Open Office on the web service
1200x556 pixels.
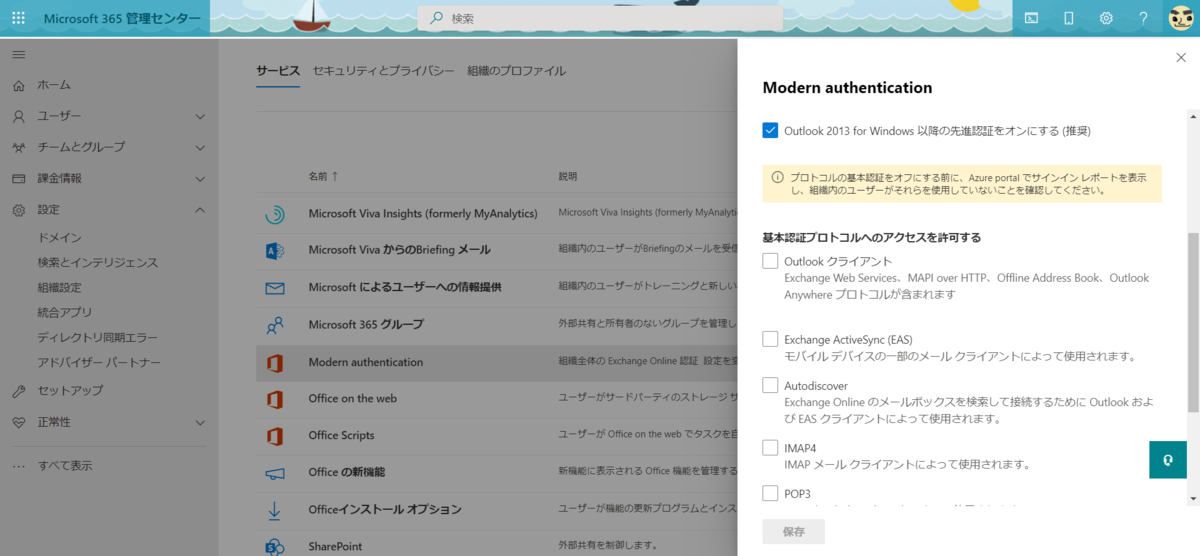point(353,399)
